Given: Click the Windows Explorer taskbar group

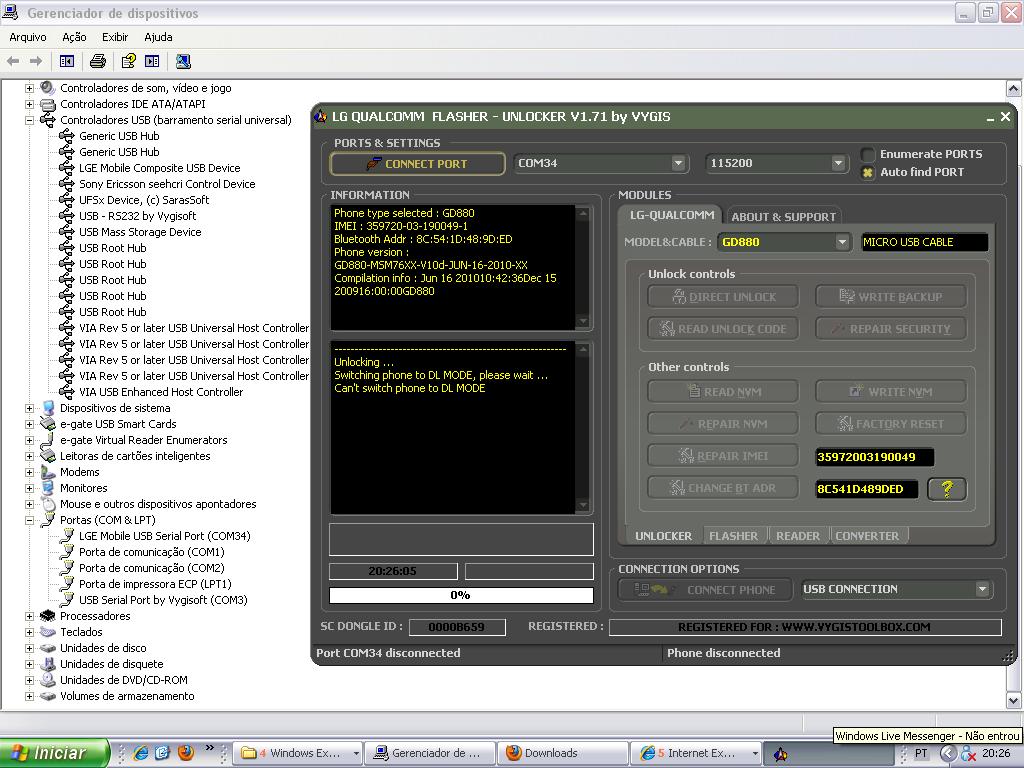Looking at the screenshot, I should pyautogui.click(x=299, y=753).
